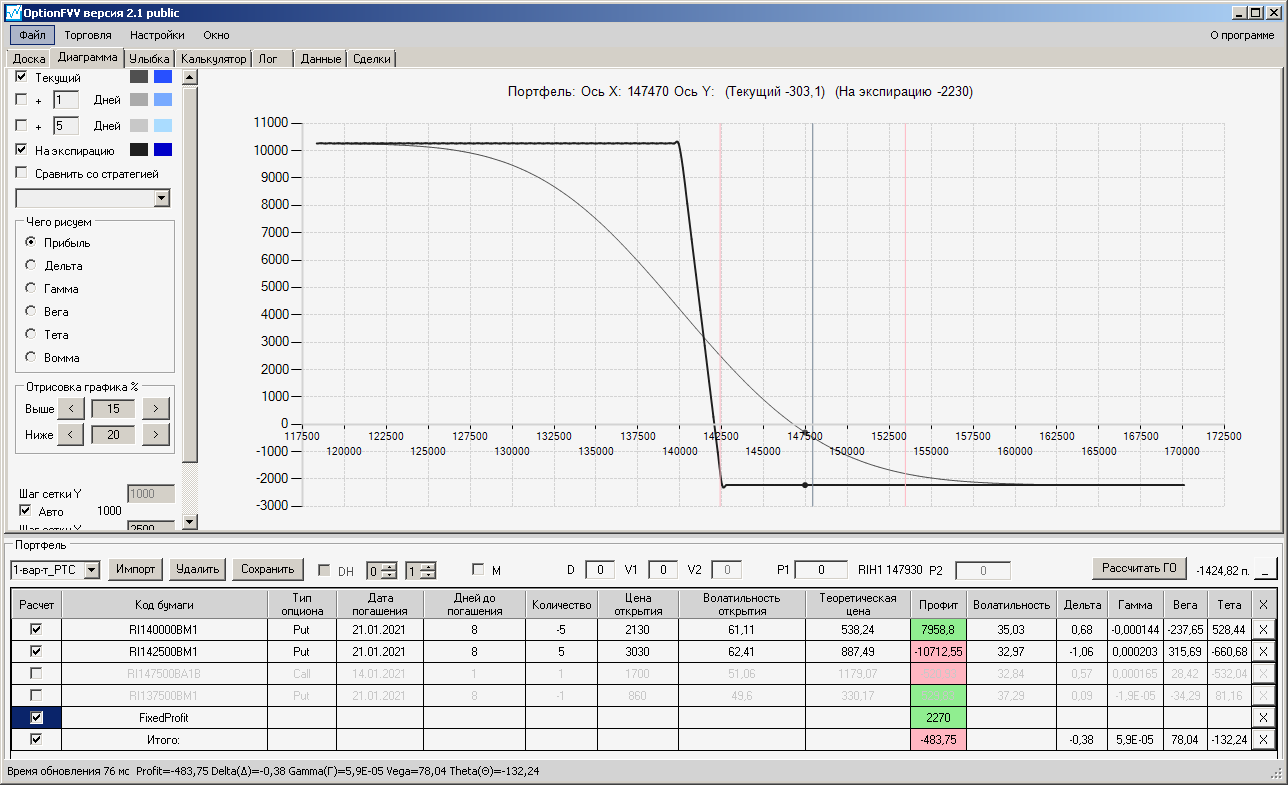Open the Файл menu
Image resolution: width=1288 pixels, height=785 pixels.
coord(32,35)
